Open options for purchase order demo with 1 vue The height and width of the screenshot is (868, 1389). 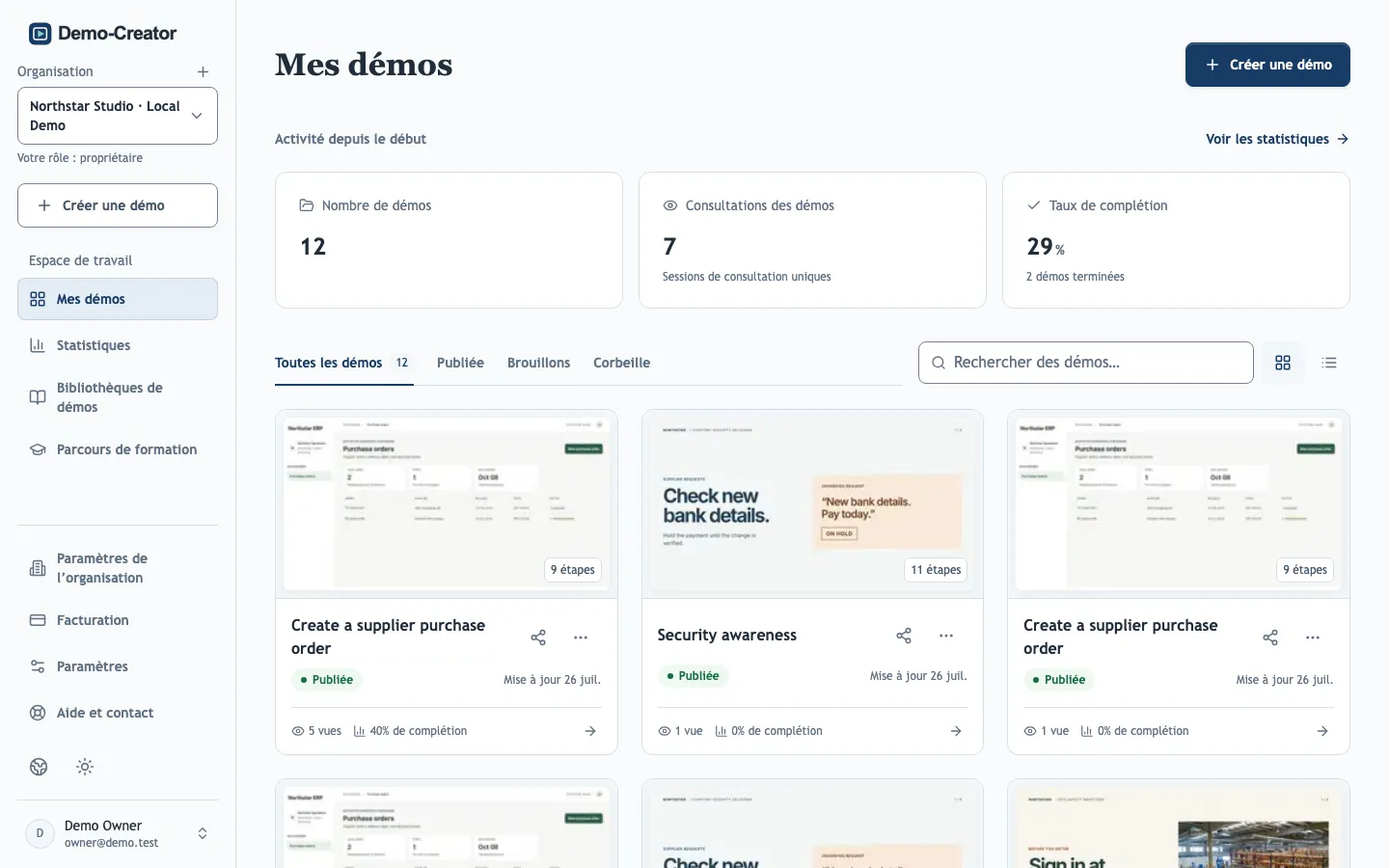(1313, 637)
